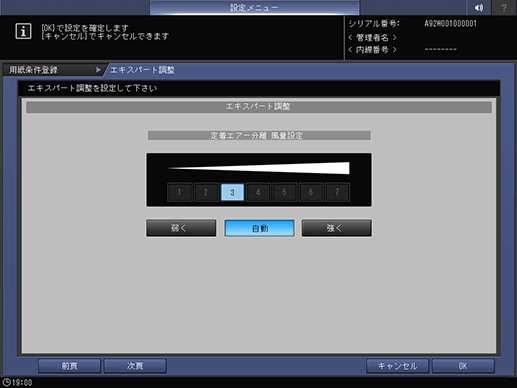This screenshot has width=517, height=388.
Task: Click the 内線番号 label
Action: [x=372, y=50]
